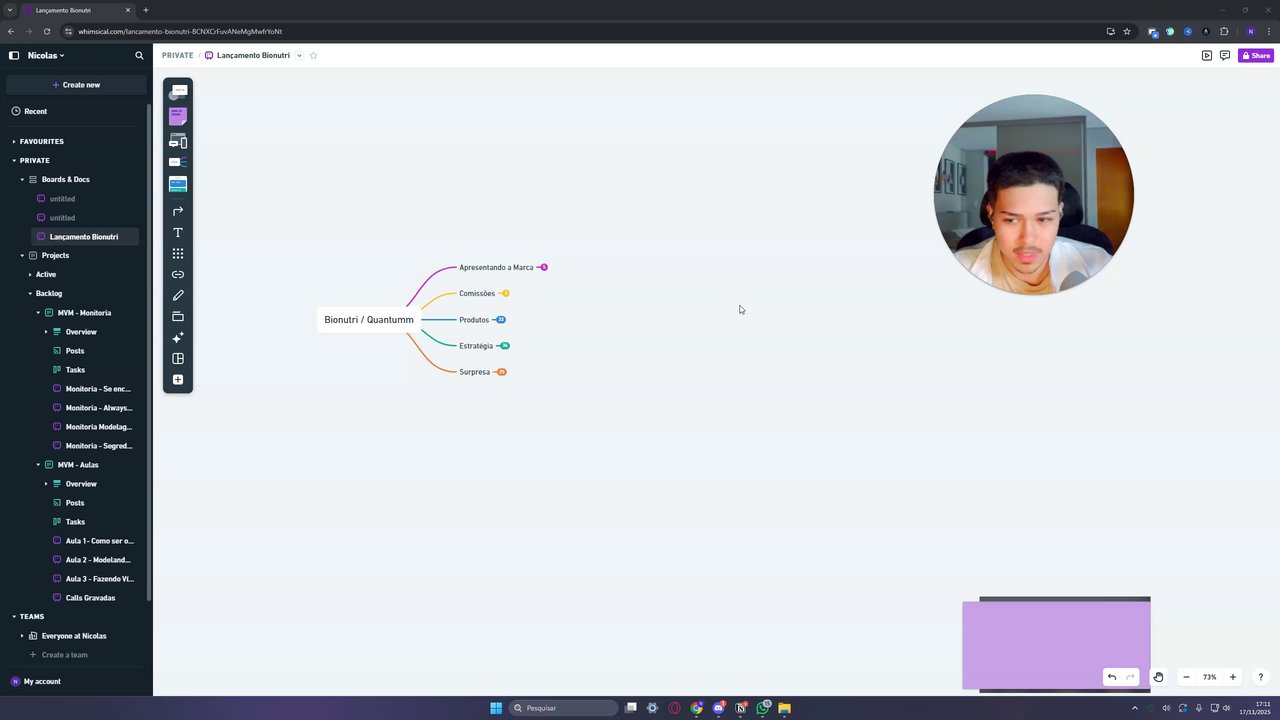Open Windows Start menu
The width and height of the screenshot is (1280, 720).
[x=496, y=708]
